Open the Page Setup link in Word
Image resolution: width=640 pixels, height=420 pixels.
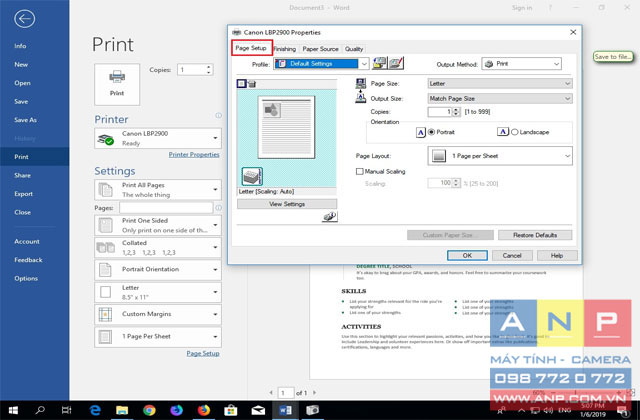(203, 353)
